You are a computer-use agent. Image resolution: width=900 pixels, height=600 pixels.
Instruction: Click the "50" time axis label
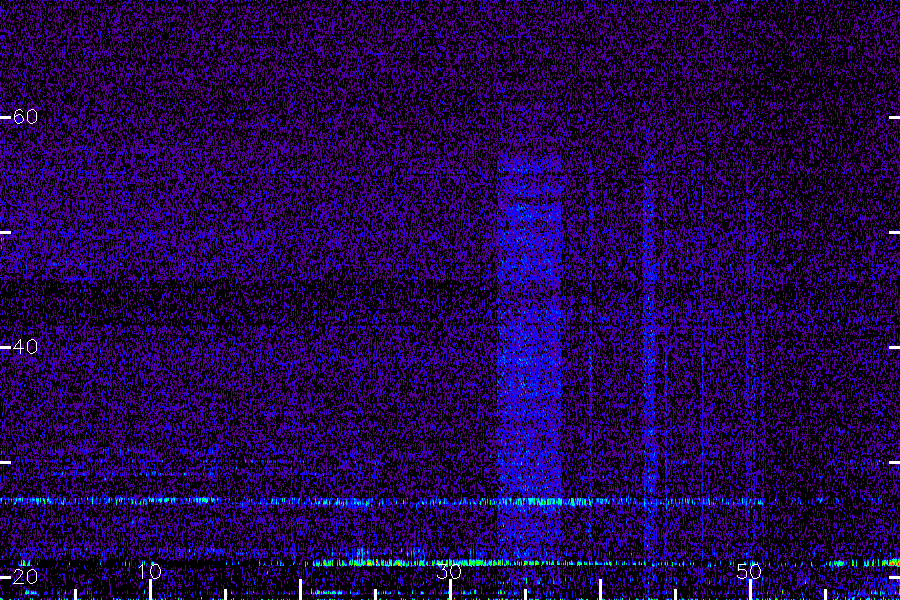749,571
